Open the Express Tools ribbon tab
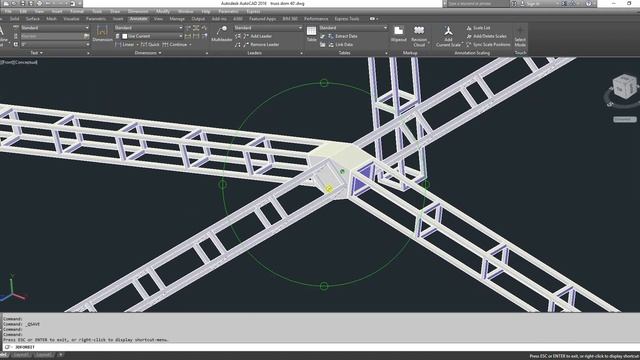The height and width of the screenshot is (360, 640). tap(347, 19)
